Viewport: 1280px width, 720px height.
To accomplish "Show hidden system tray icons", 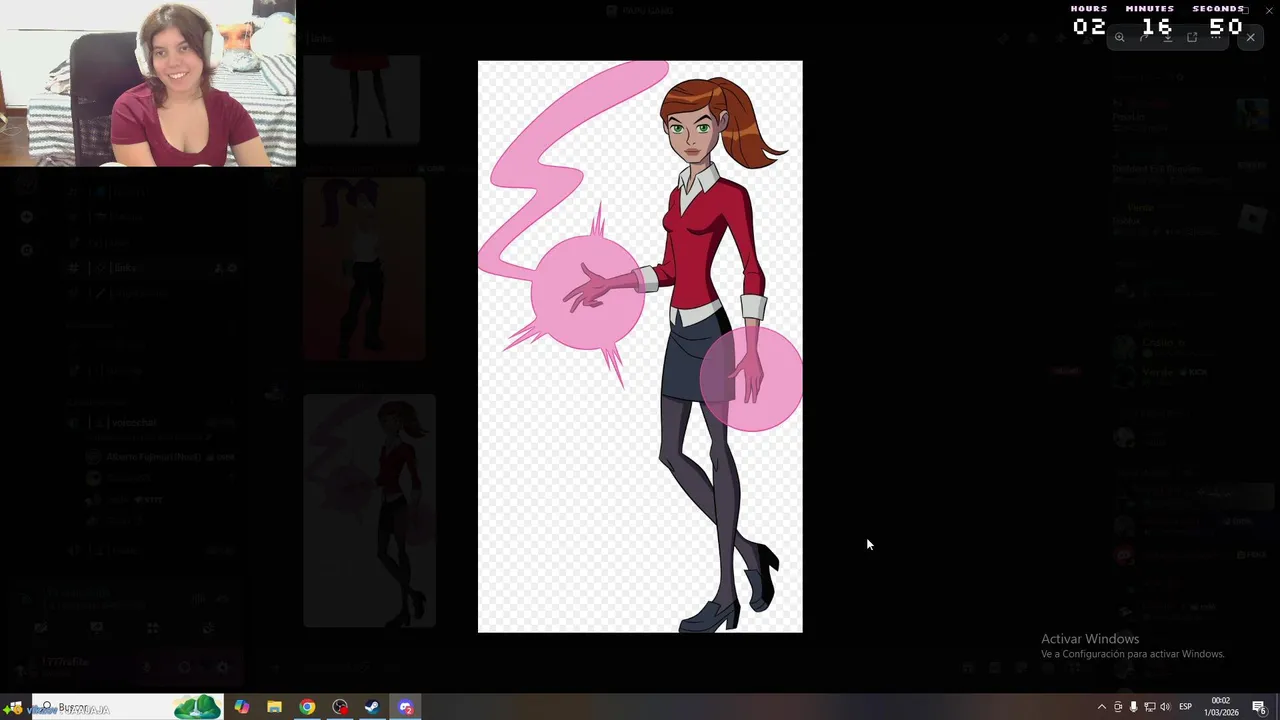I will point(1102,707).
